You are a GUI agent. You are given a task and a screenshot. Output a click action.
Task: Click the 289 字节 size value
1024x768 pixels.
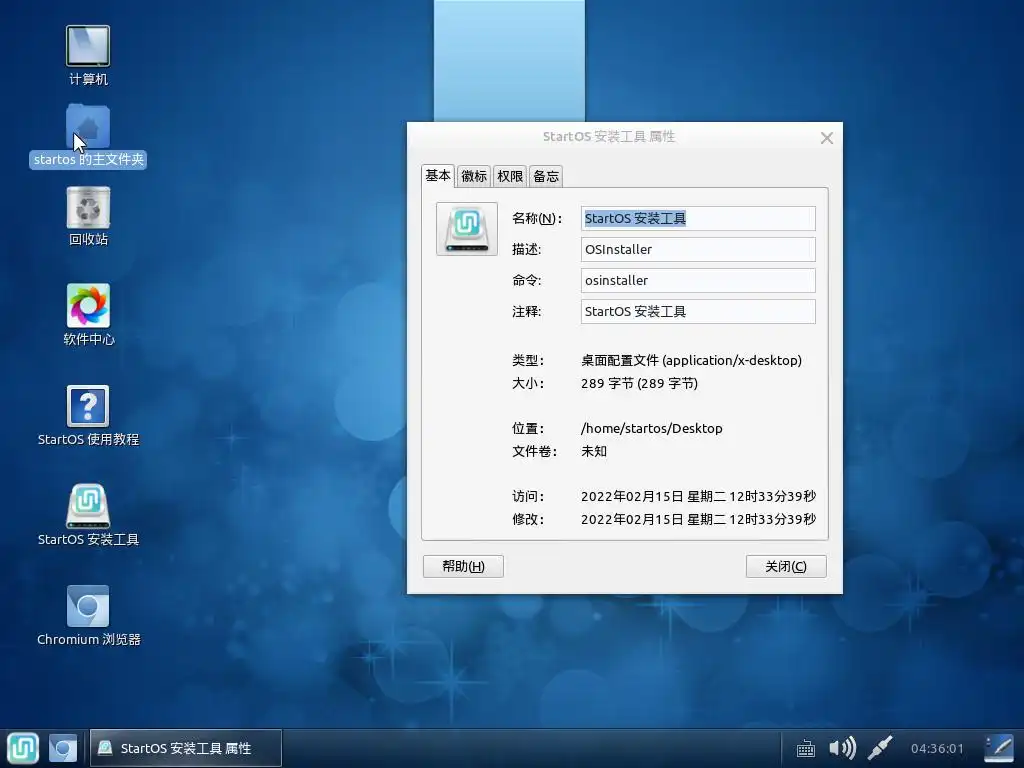click(x=639, y=383)
